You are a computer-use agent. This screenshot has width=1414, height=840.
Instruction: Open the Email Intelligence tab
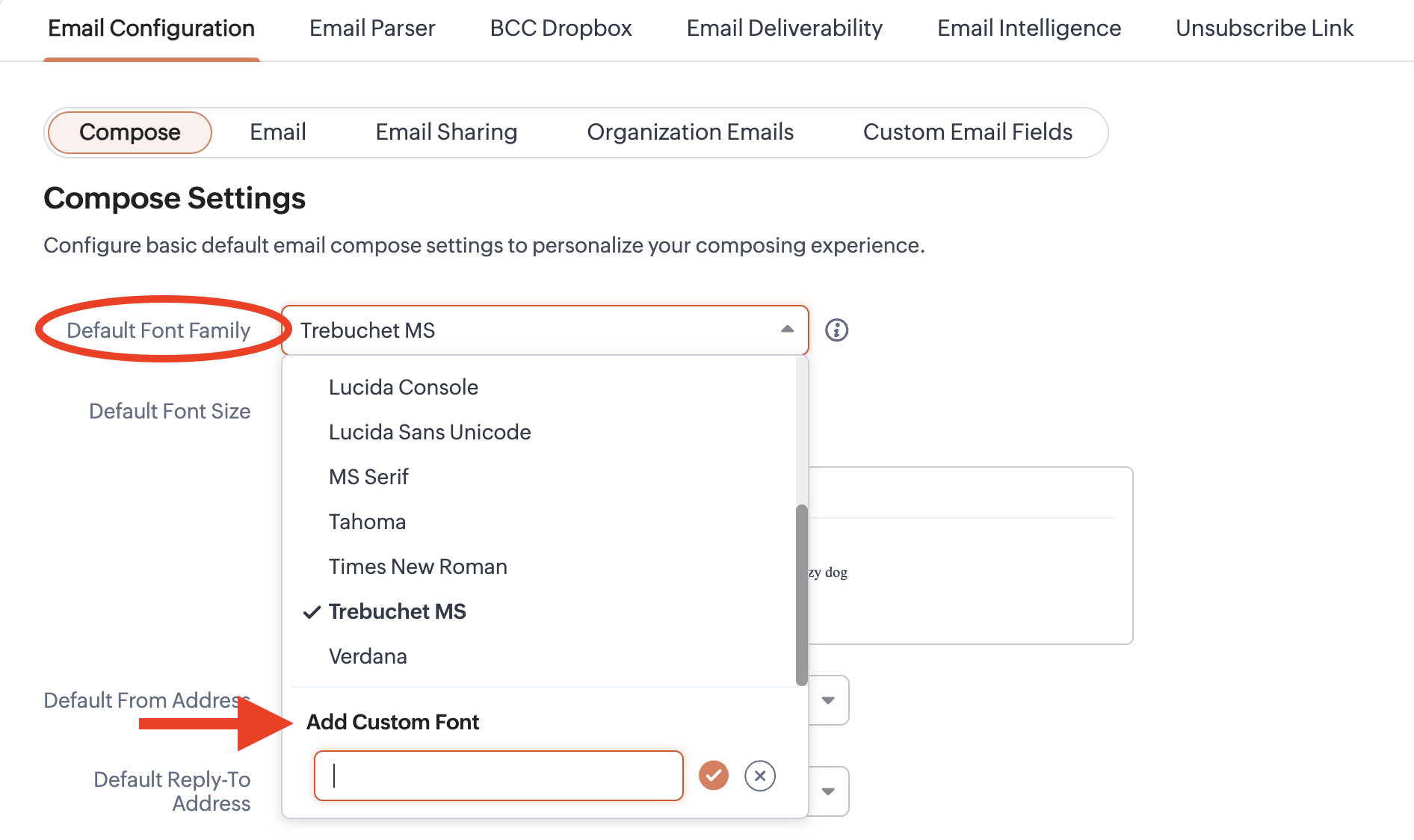pos(1028,28)
